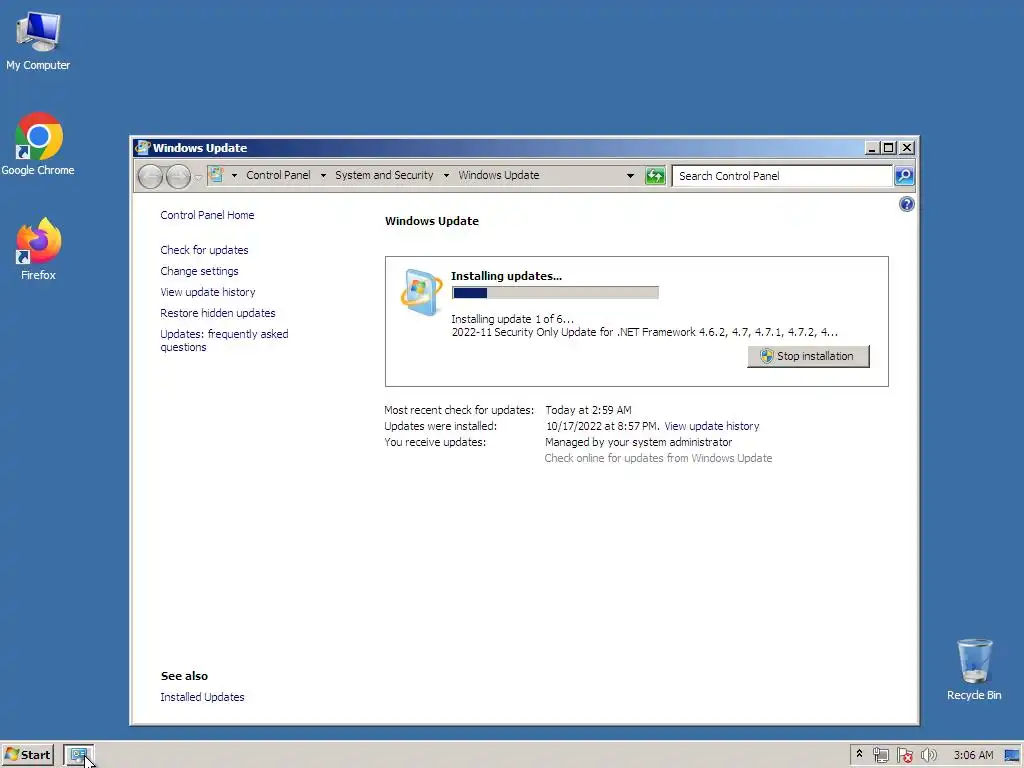Click Stop installation button
The image size is (1024, 768).
point(808,356)
